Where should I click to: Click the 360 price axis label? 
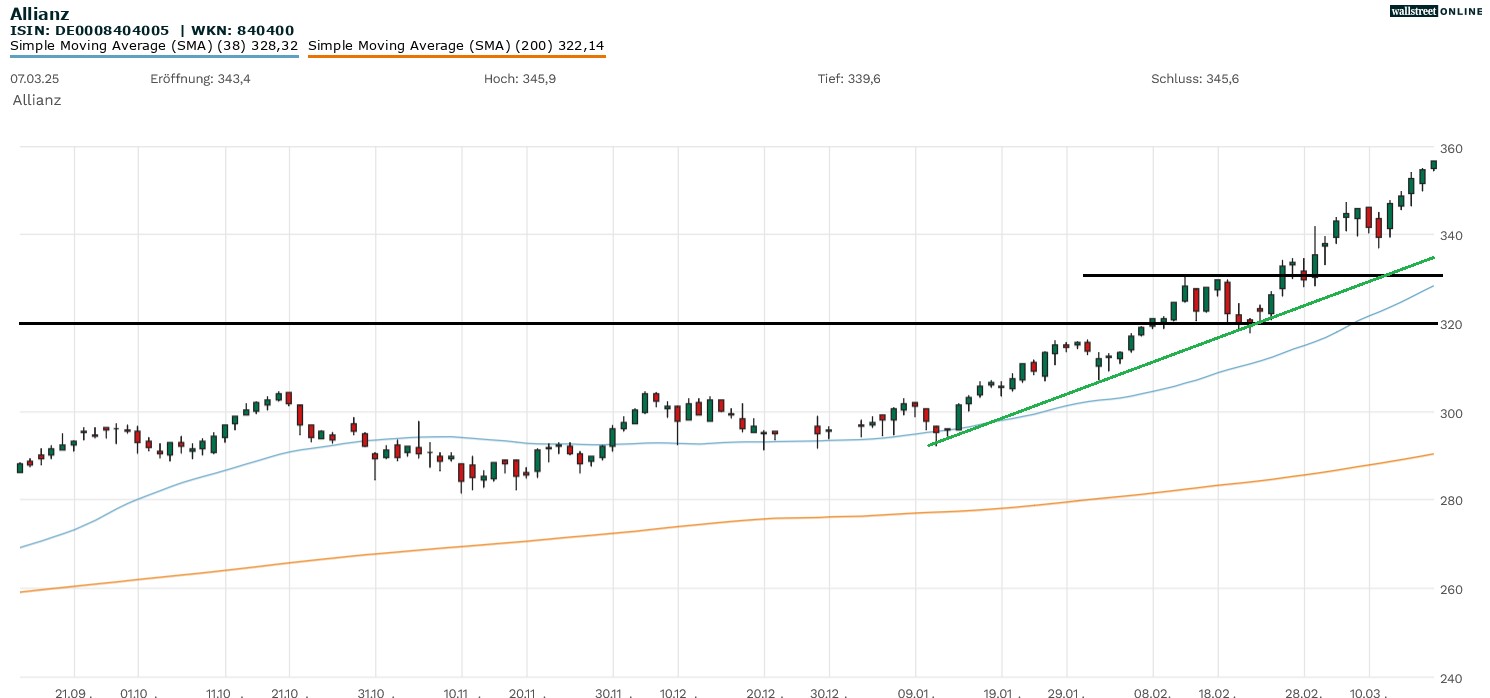(1451, 149)
